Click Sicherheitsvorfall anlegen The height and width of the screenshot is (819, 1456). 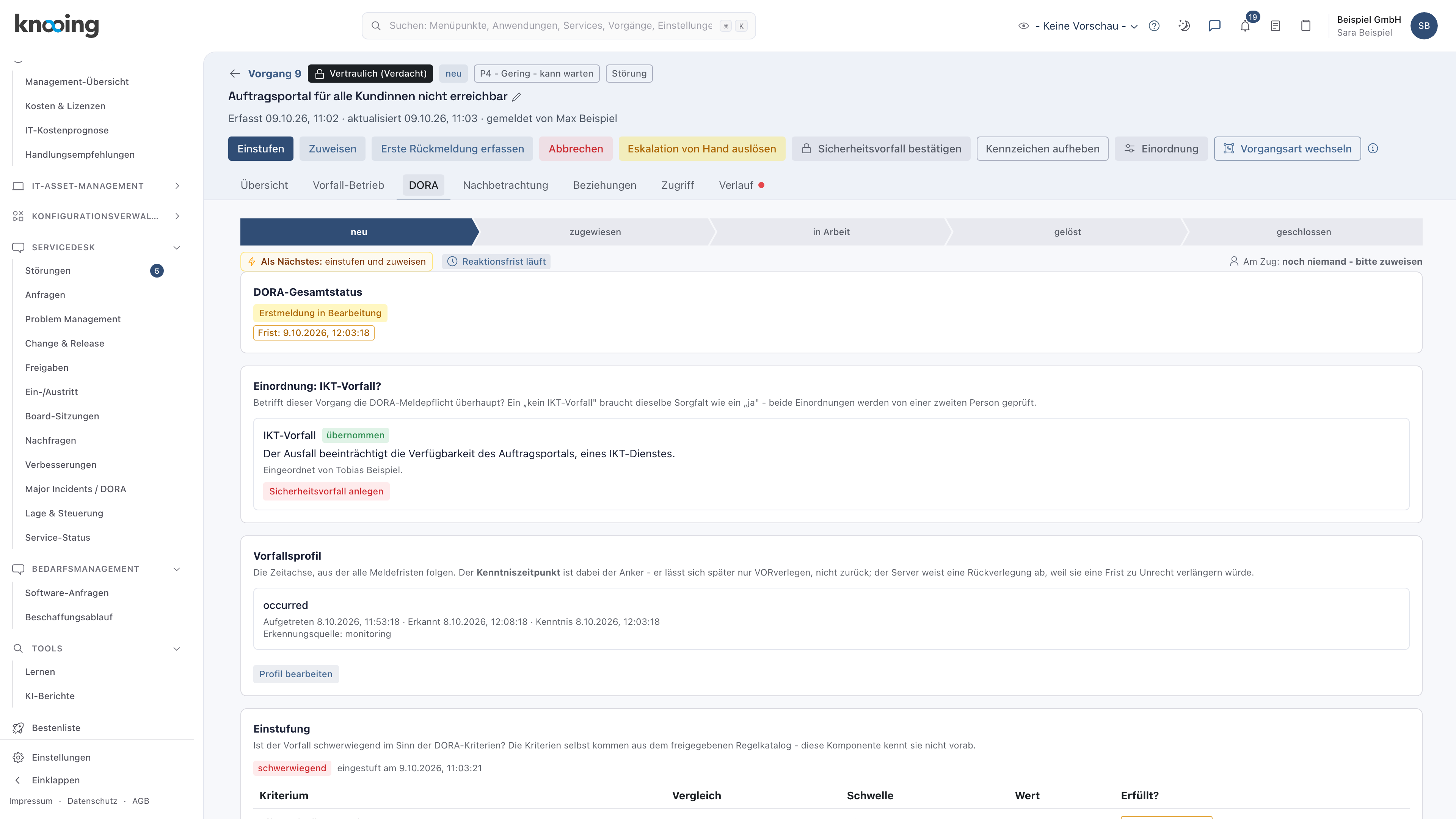pyautogui.click(x=326, y=491)
